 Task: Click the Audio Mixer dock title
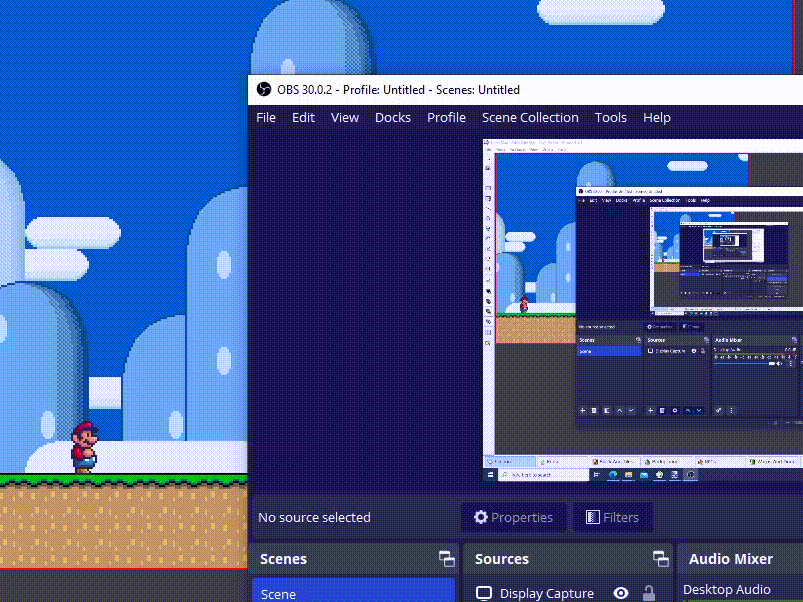point(730,559)
